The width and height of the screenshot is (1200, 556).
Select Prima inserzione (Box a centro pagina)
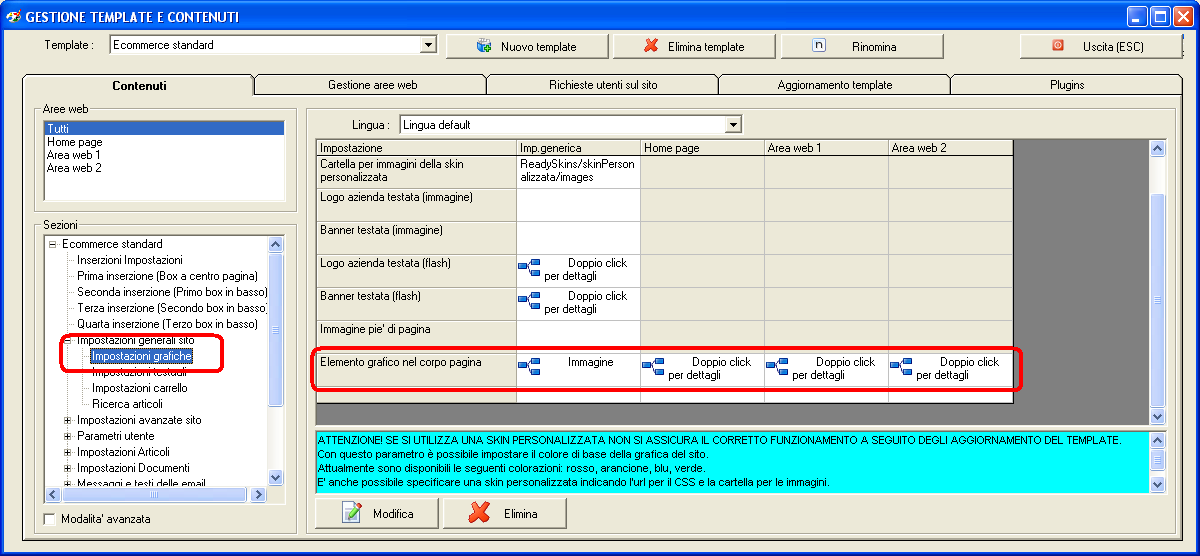tap(167, 276)
